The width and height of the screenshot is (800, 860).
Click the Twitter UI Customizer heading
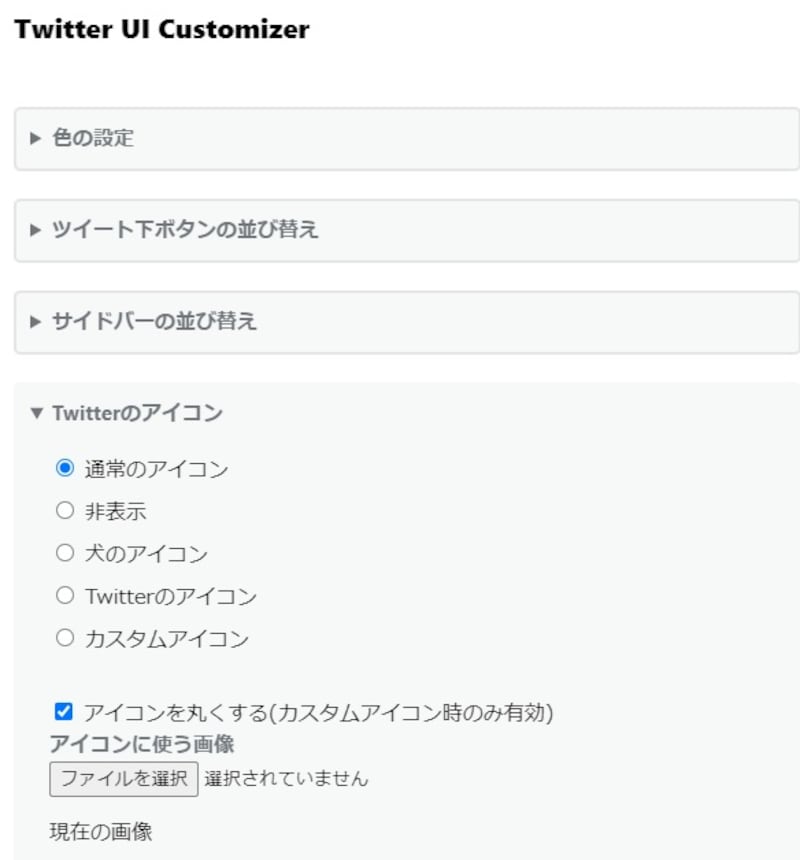point(160,30)
